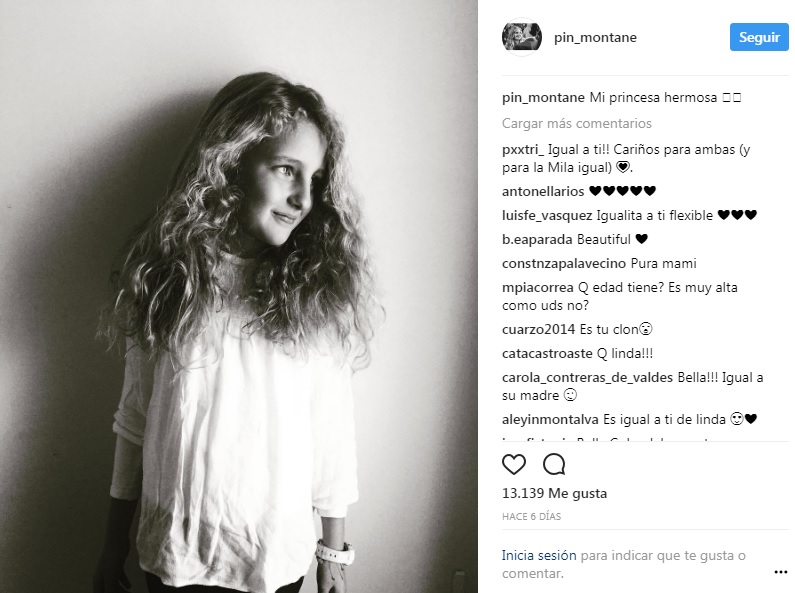Open pin_montane username in caption

pyautogui.click(x=543, y=97)
